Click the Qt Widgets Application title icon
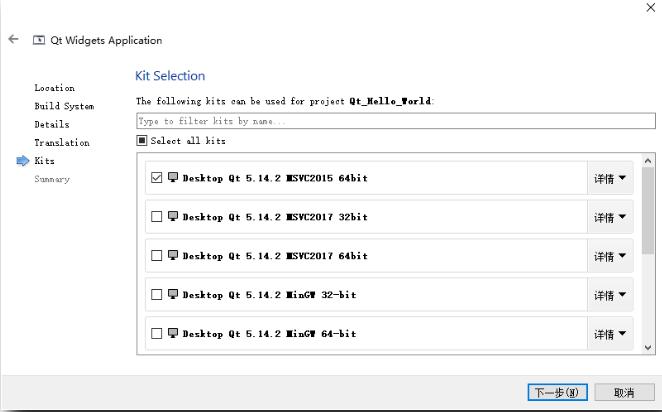The height and width of the screenshot is (412, 662). click(39, 40)
